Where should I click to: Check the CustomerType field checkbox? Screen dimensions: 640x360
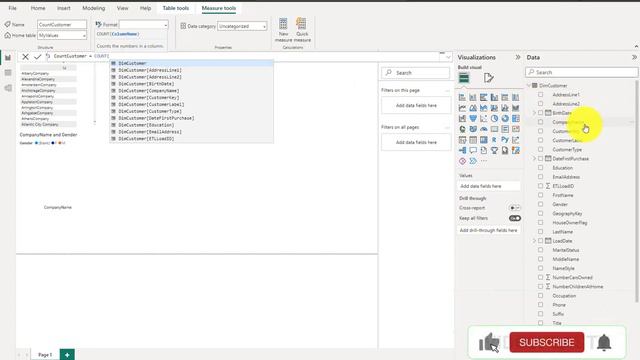pyautogui.click(x=540, y=149)
